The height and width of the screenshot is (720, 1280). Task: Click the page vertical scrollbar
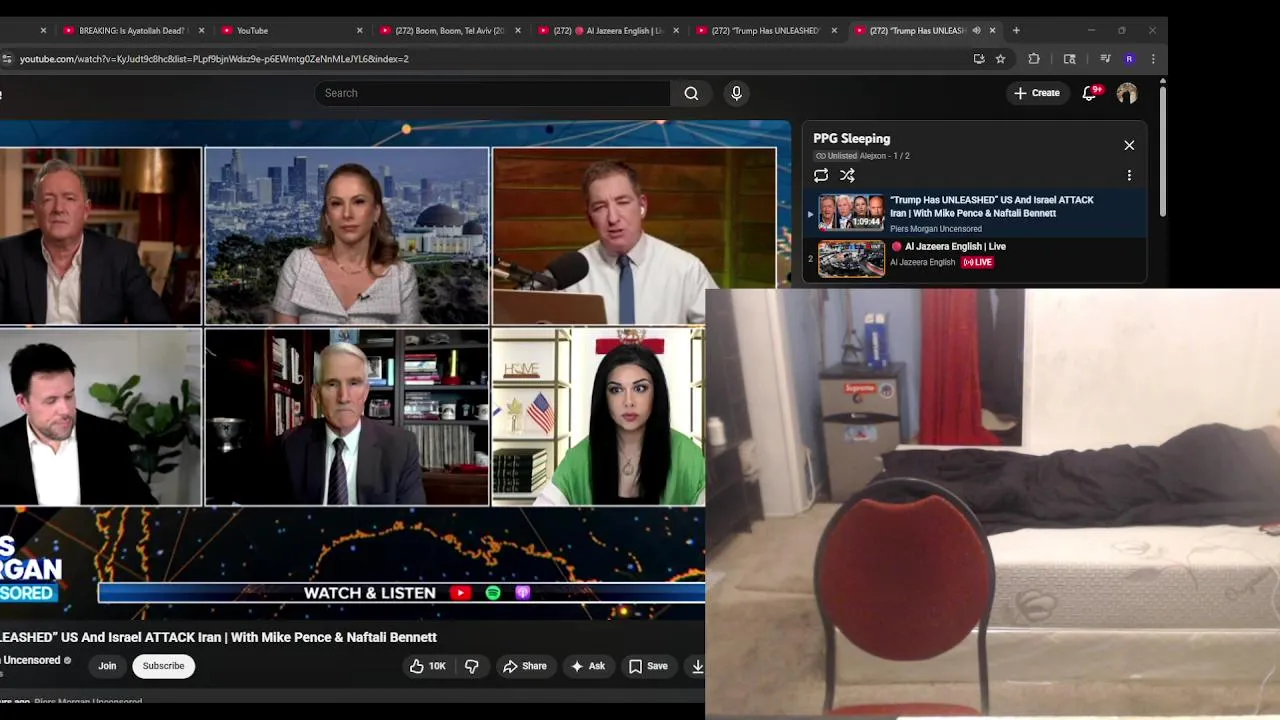pyautogui.click(x=1163, y=150)
